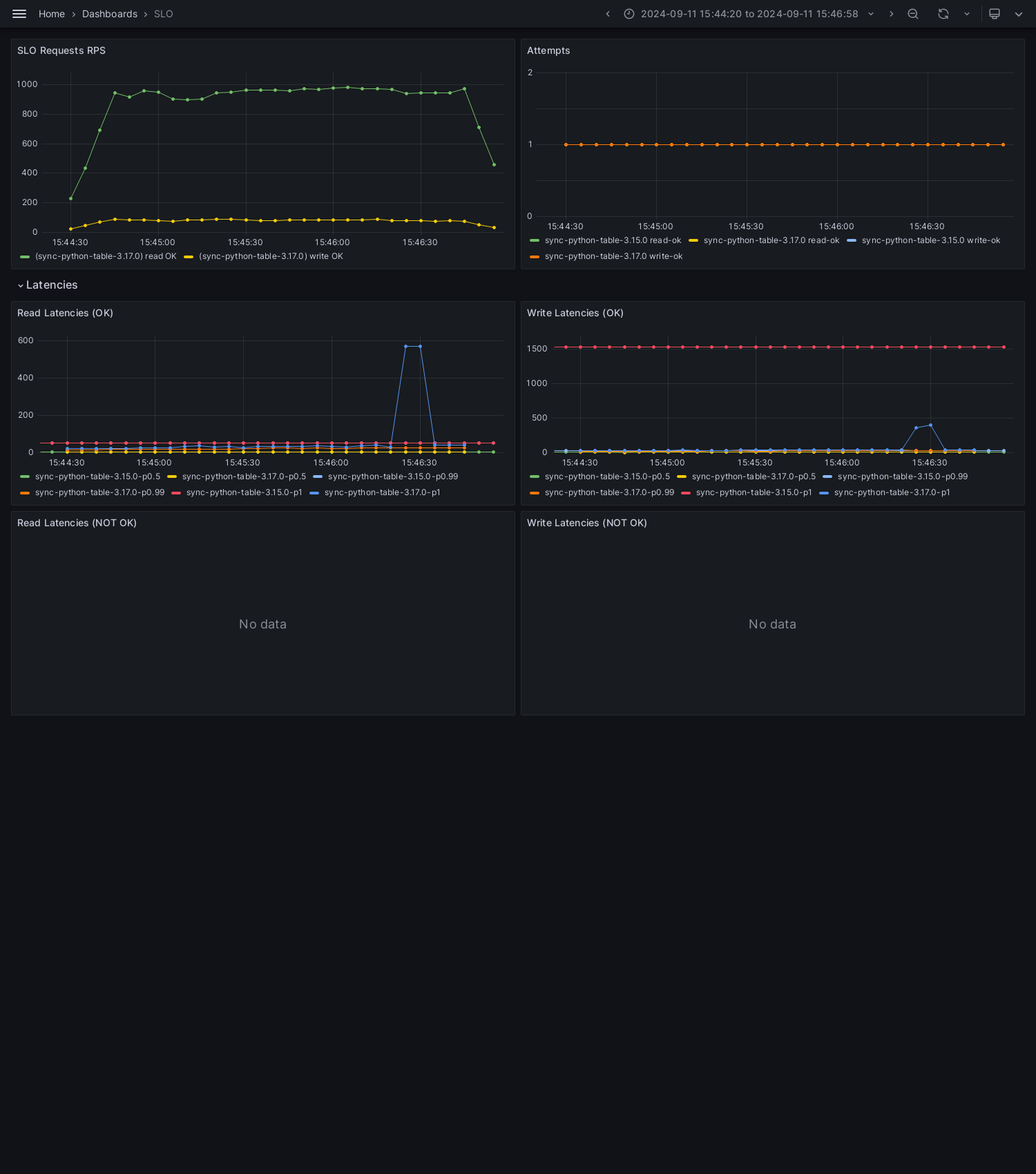This screenshot has height=1174, width=1036.
Task: Refresh the dashboard
Action: (943, 14)
